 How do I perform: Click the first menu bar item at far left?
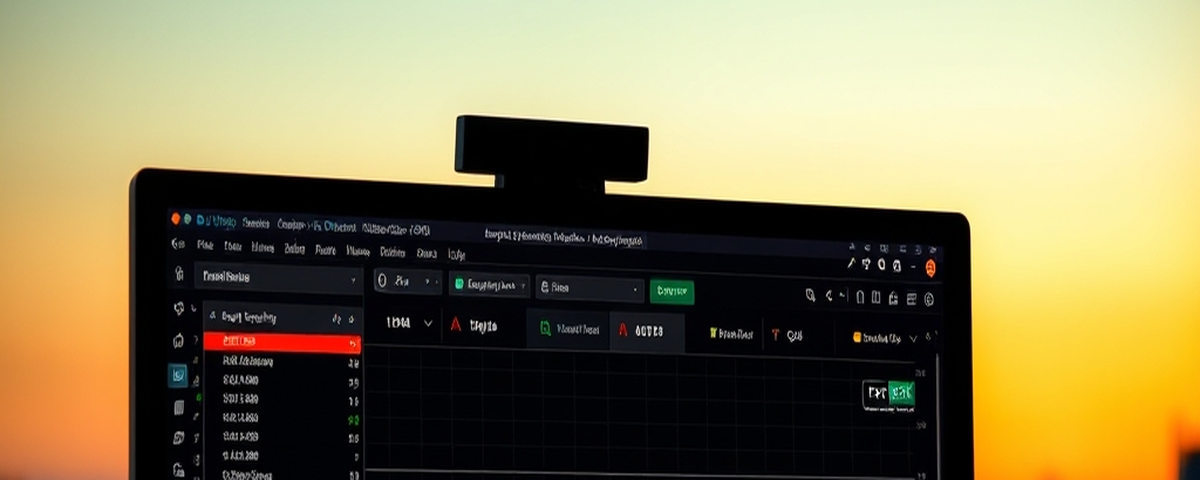178,243
